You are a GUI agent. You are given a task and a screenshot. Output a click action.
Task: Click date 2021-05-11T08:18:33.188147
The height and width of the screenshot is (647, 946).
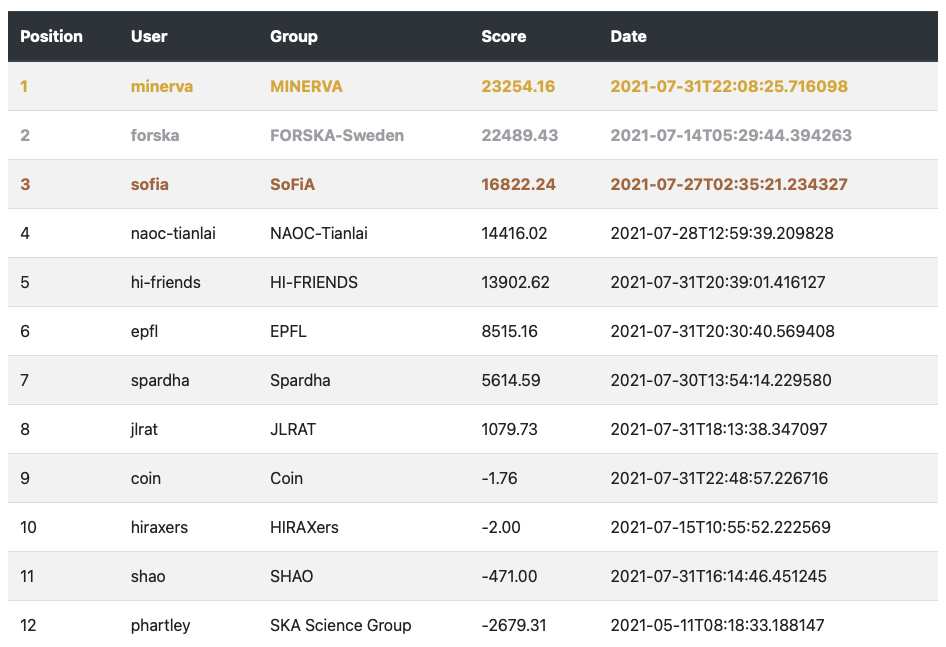[717, 625]
